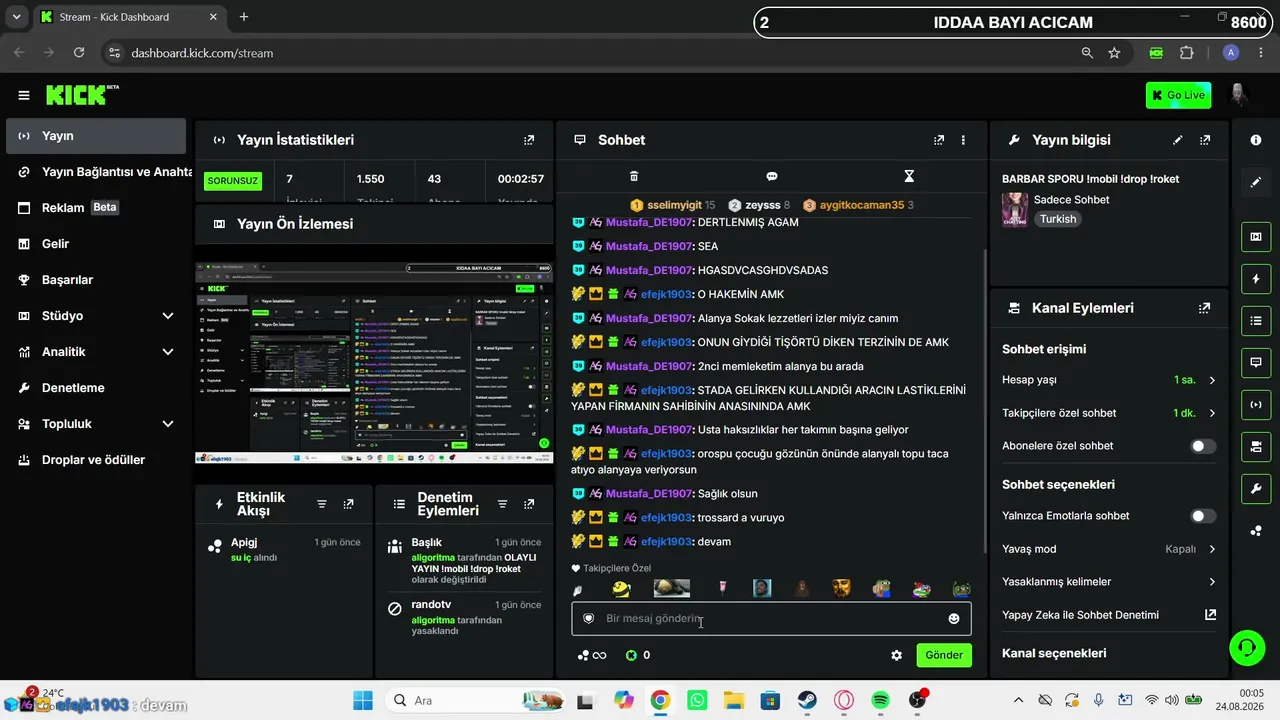The image size is (1280, 720).
Task: Send message with Gönder button
Action: coord(943,655)
